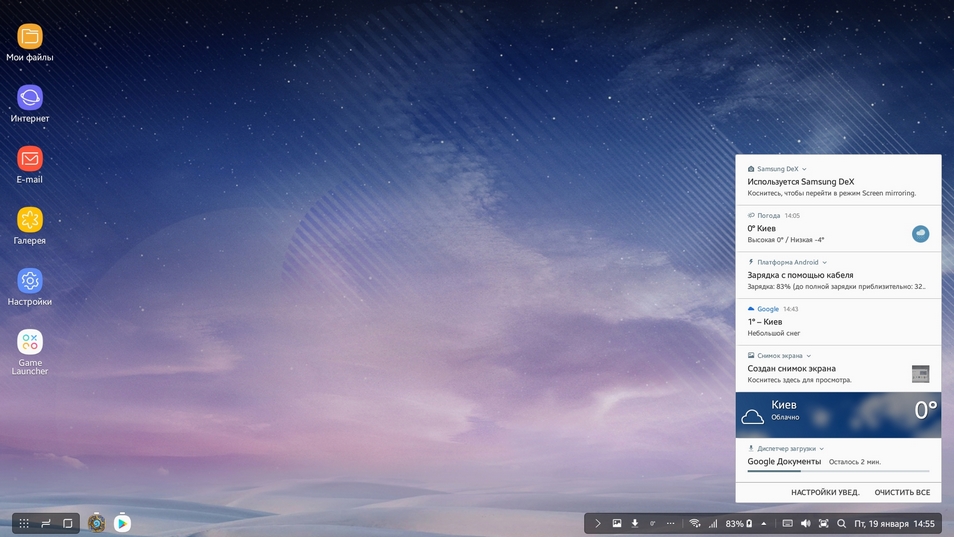The height and width of the screenshot is (537, 954).
Task: Open the screenshot created notification
Action: [x=838, y=369]
